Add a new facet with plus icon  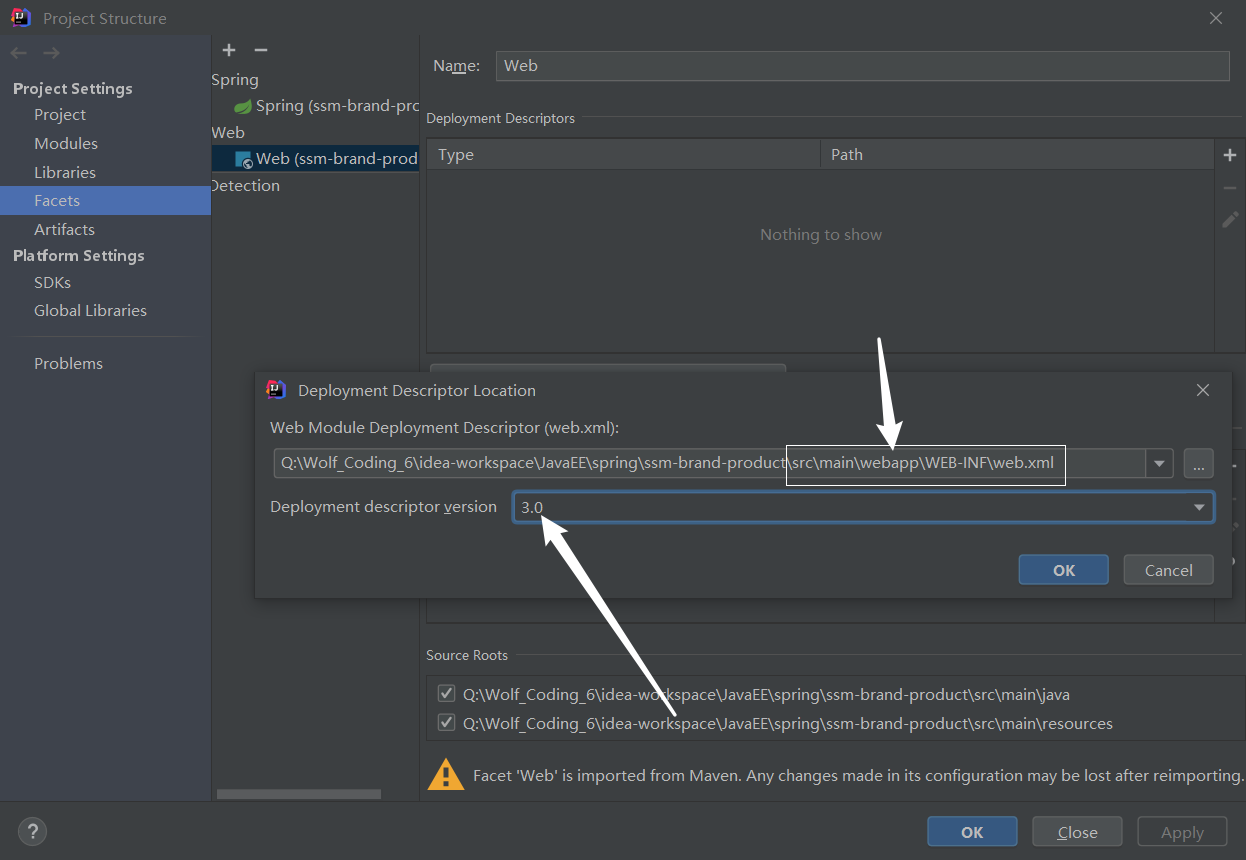tap(229, 50)
